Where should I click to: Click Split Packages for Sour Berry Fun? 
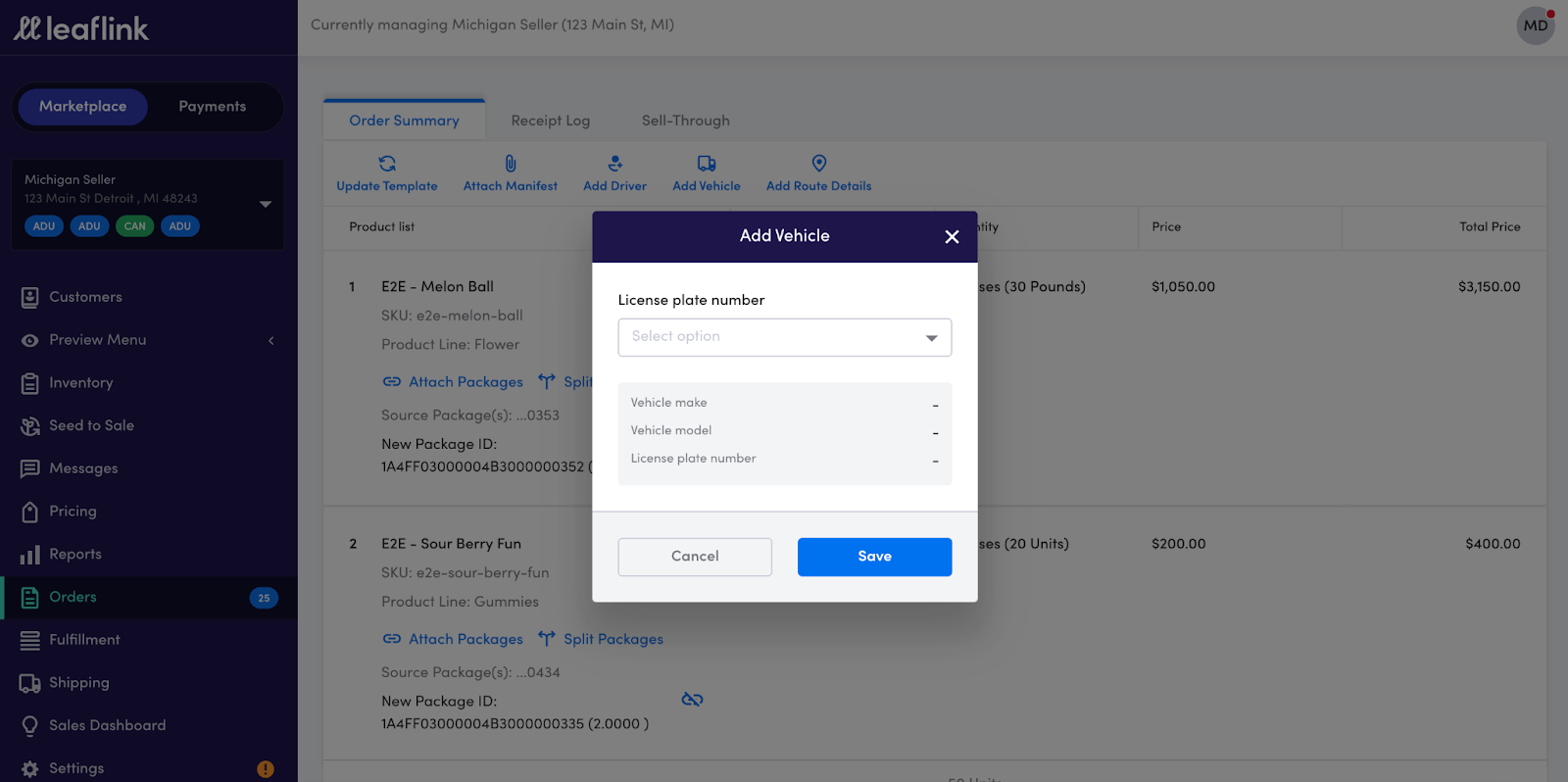click(x=613, y=639)
